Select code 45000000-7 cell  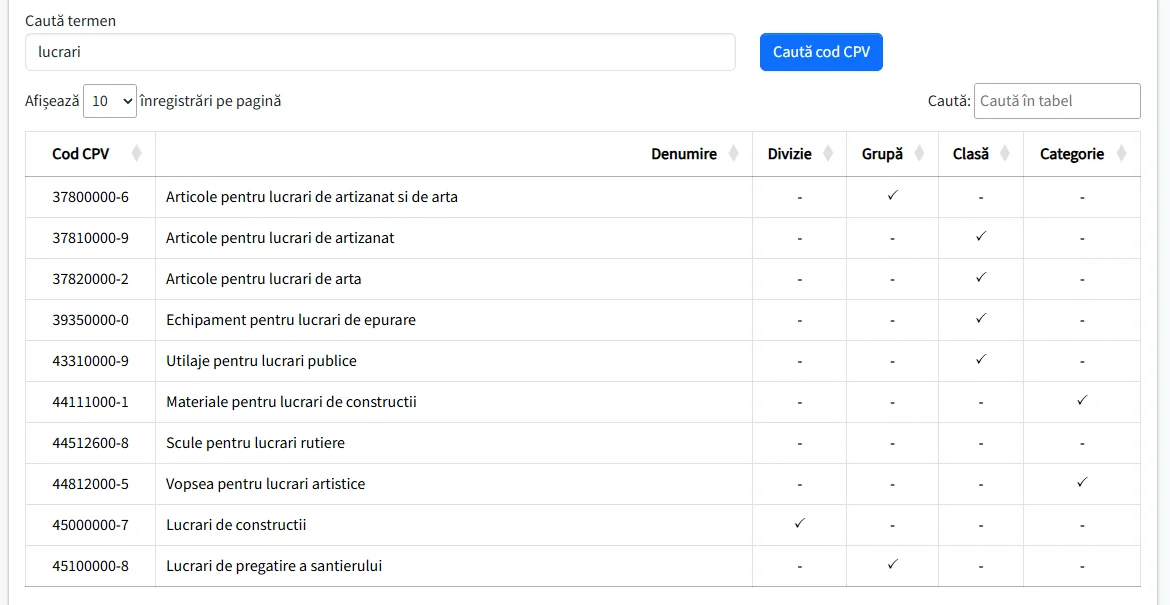[x=90, y=525]
